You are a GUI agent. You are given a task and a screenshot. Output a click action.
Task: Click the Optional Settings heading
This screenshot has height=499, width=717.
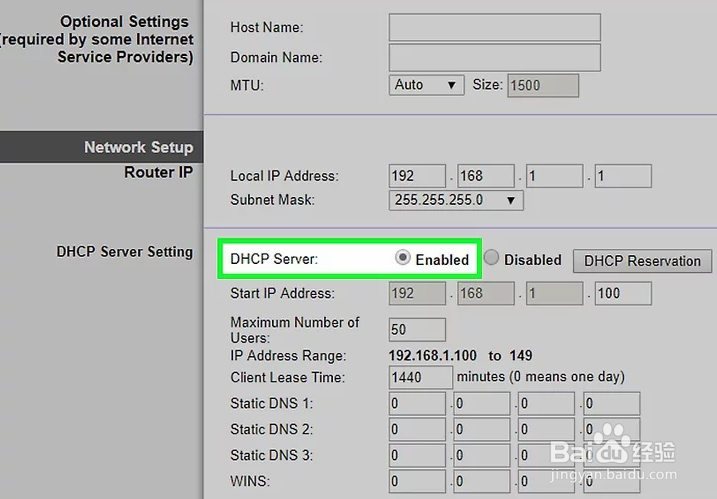124,21
